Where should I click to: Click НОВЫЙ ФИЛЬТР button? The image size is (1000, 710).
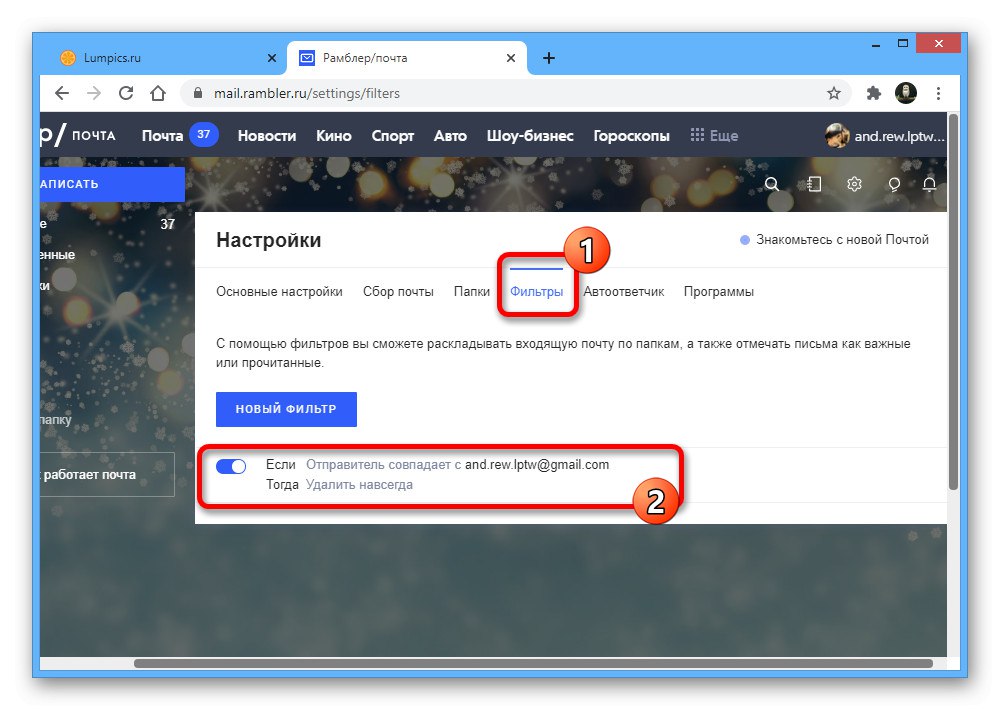pyautogui.click(x=286, y=409)
